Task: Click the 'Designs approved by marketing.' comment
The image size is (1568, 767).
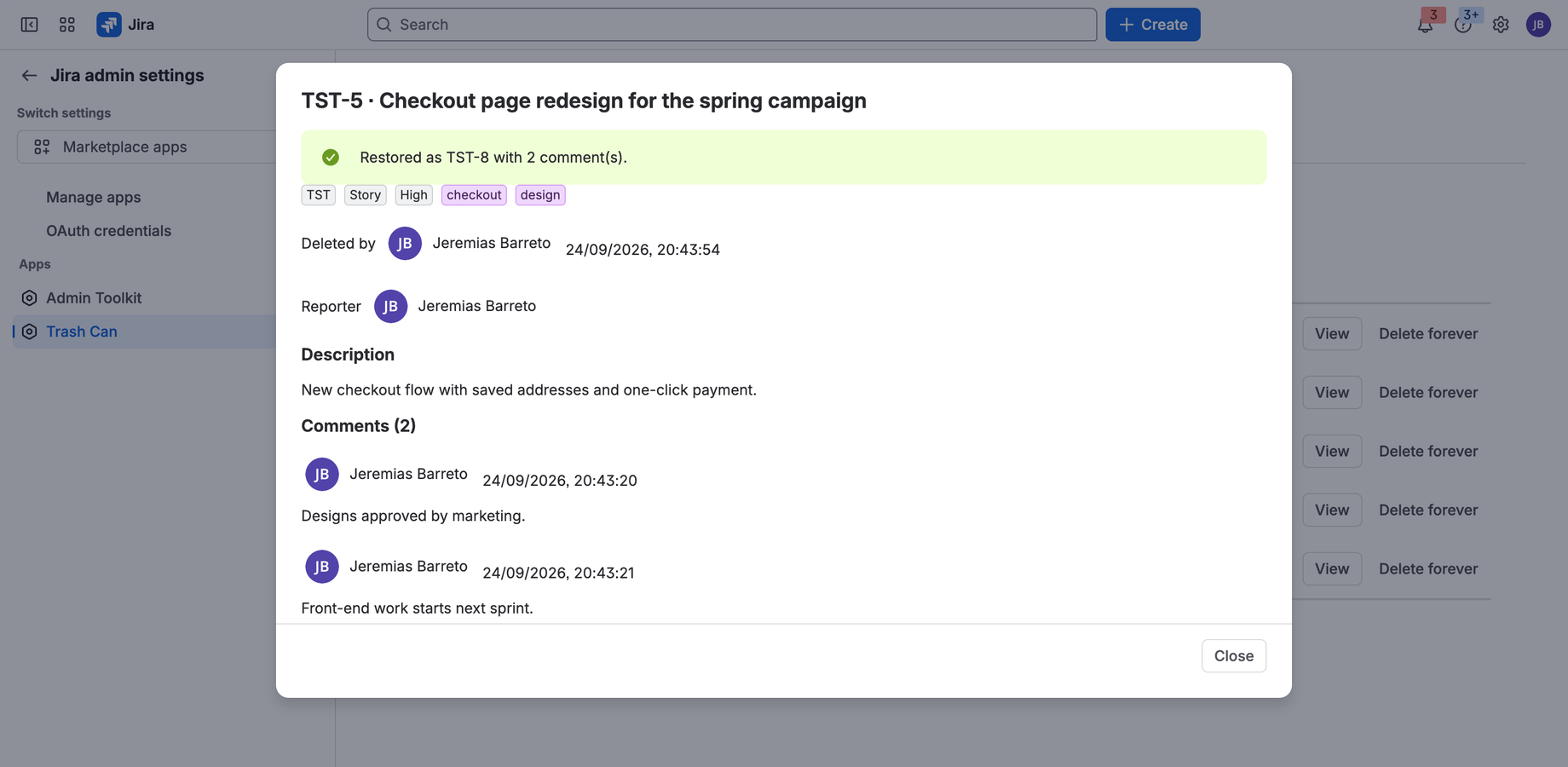Action: coord(412,516)
